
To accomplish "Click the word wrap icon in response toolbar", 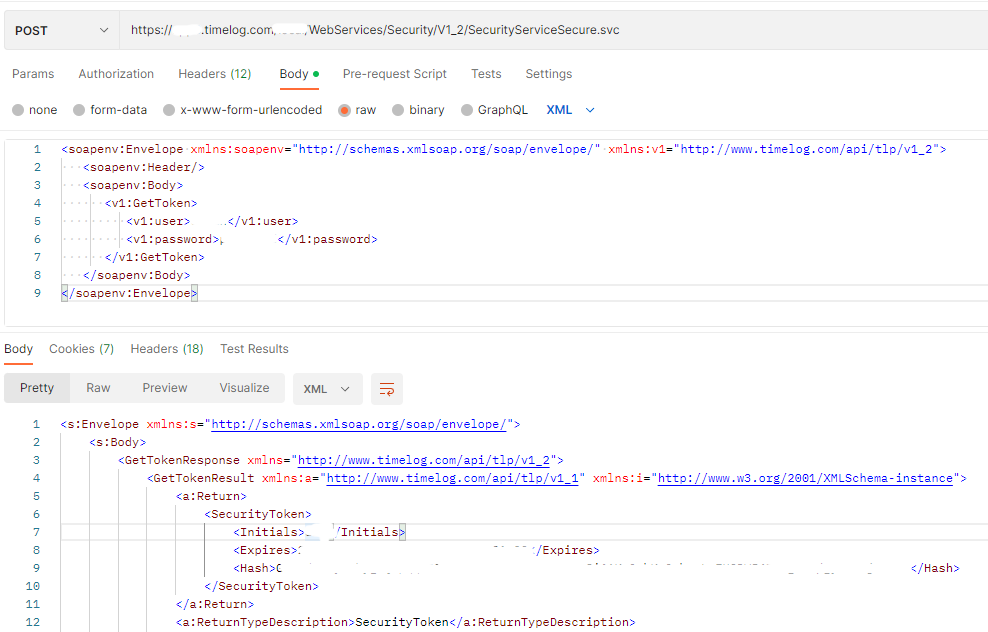I will [386, 389].
